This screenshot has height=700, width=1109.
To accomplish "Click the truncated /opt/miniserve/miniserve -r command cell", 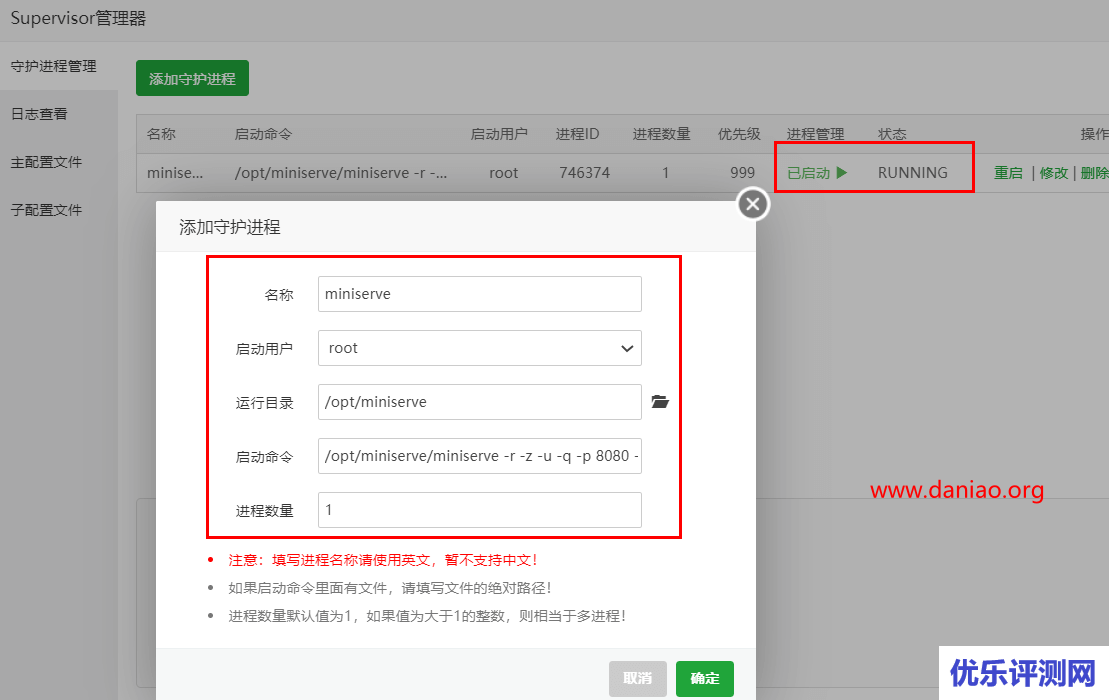I will click(340, 173).
